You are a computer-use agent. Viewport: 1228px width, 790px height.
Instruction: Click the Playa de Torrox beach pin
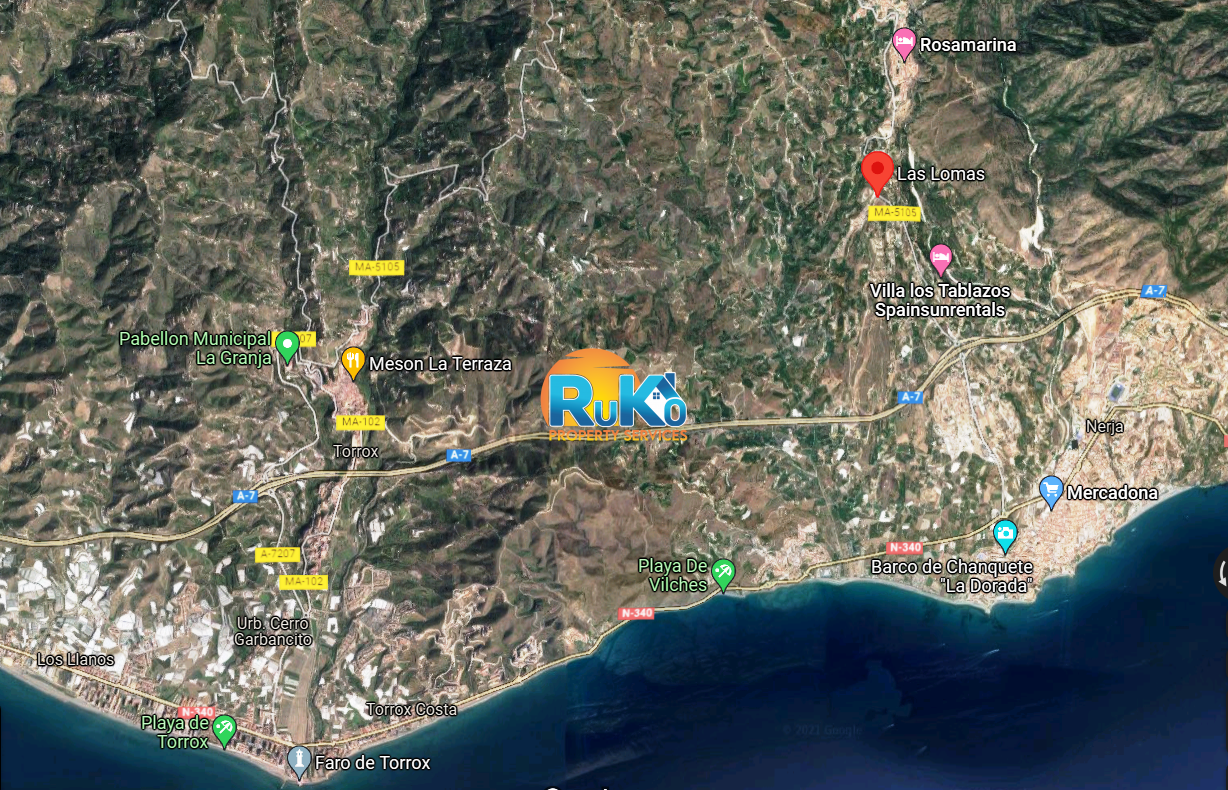pyautogui.click(x=224, y=730)
